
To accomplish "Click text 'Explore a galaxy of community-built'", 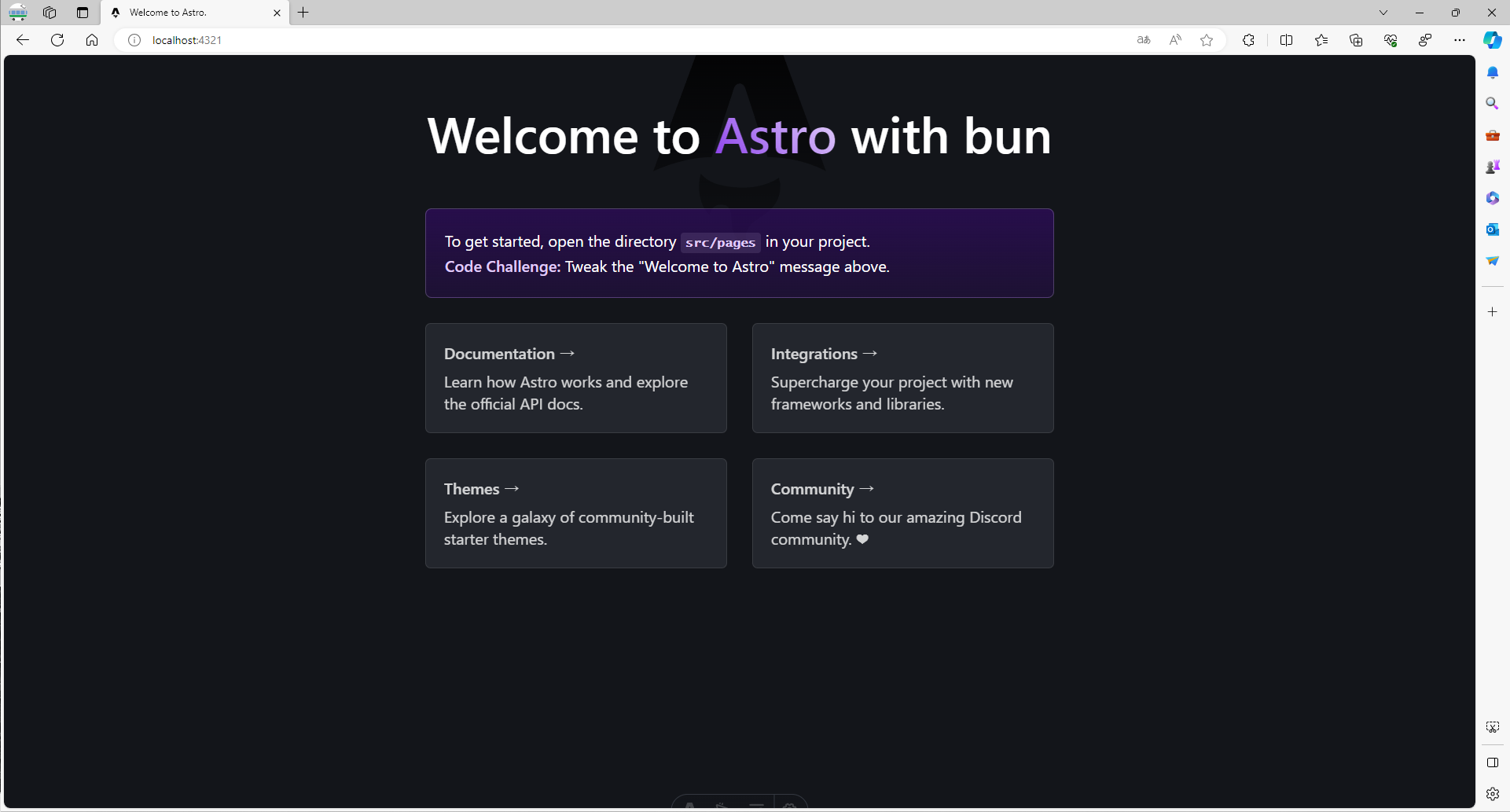I will point(569,517).
